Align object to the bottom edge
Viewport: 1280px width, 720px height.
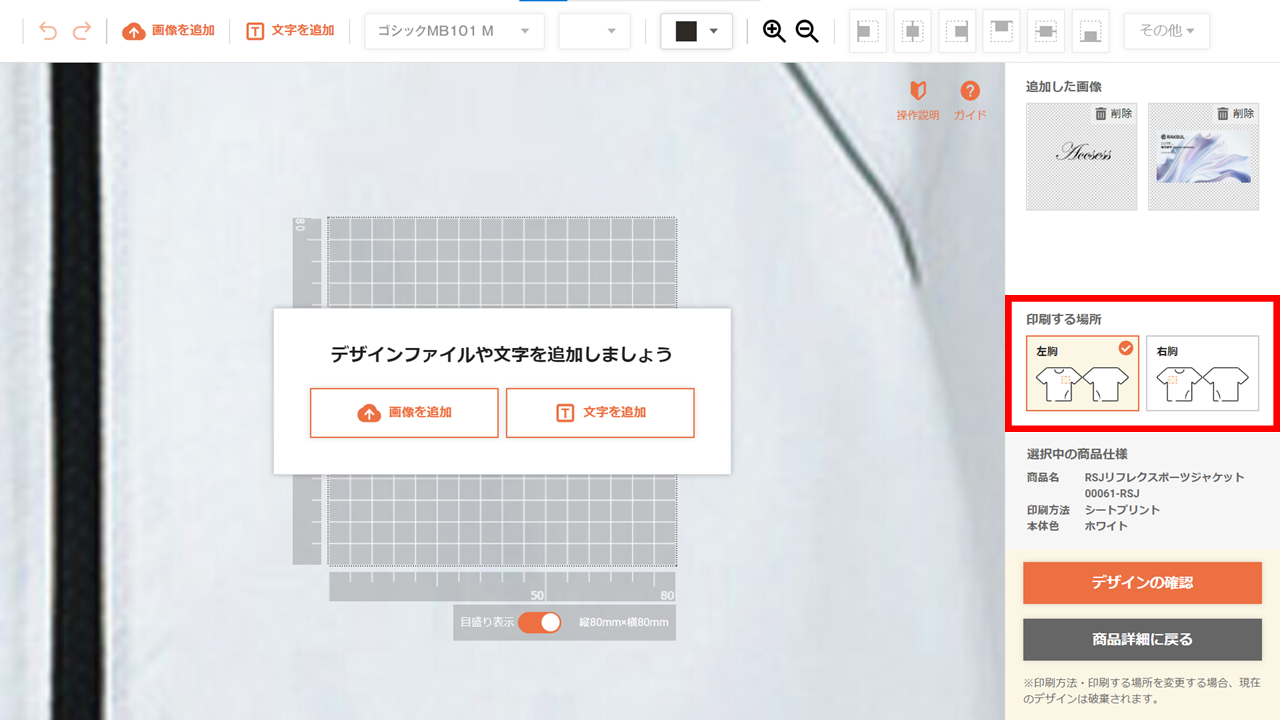(1090, 31)
